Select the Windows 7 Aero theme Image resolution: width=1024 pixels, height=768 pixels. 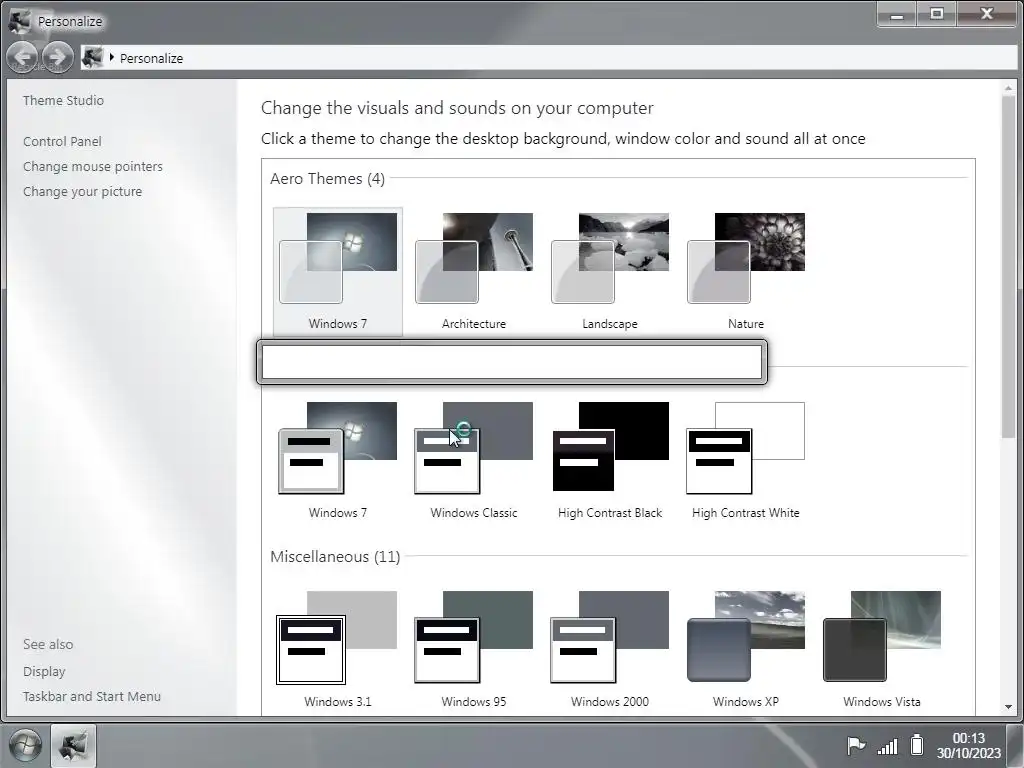[338, 271]
